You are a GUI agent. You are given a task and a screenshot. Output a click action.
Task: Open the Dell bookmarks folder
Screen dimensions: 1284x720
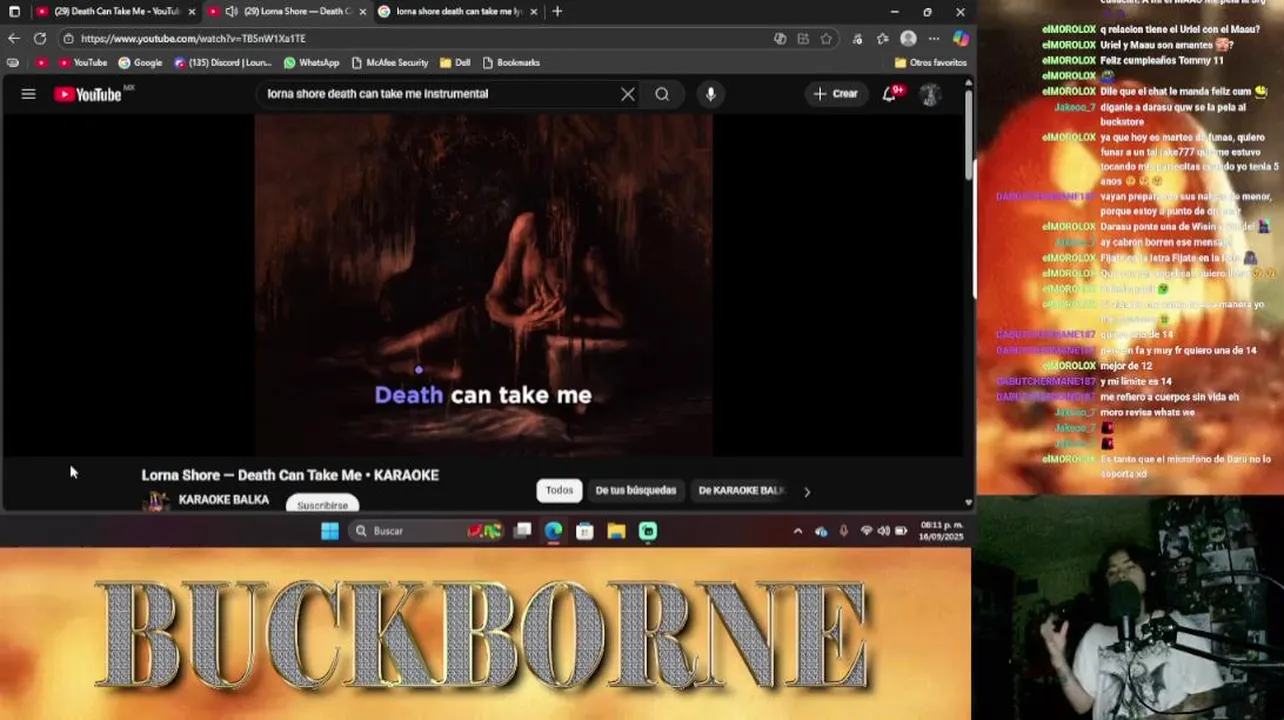[x=455, y=62]
